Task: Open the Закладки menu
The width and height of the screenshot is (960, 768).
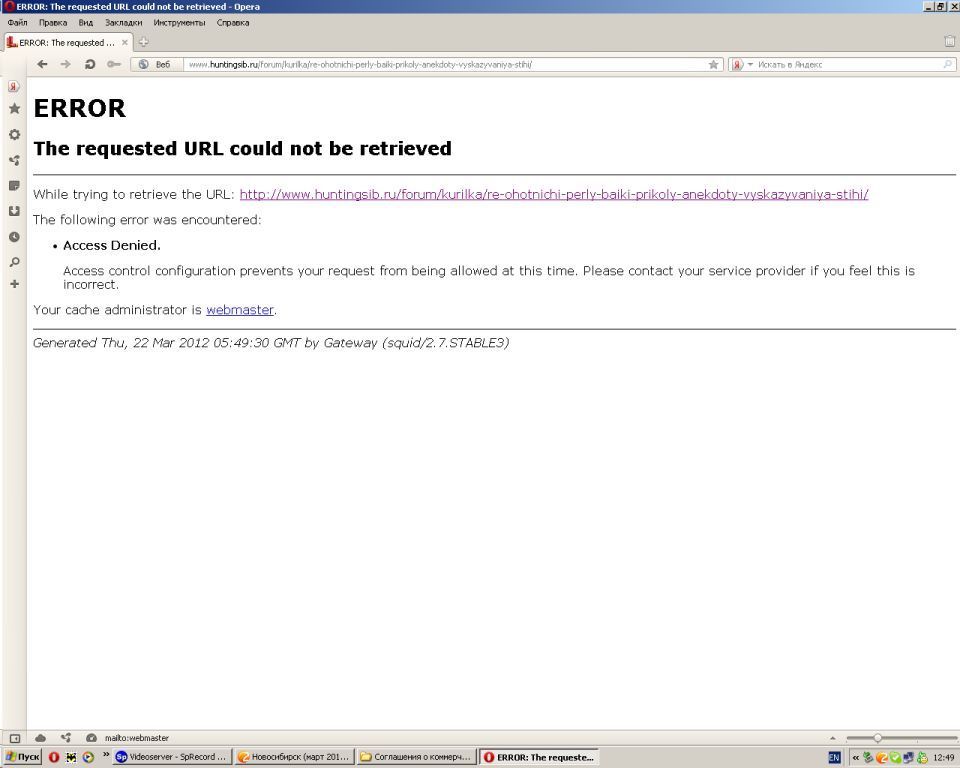Action: coord(123,22)
